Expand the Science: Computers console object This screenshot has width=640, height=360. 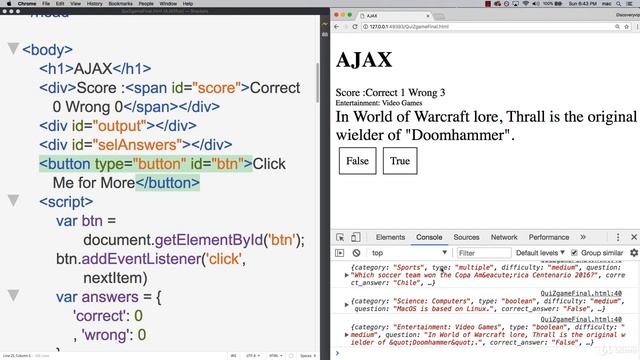tap(347, 305)
